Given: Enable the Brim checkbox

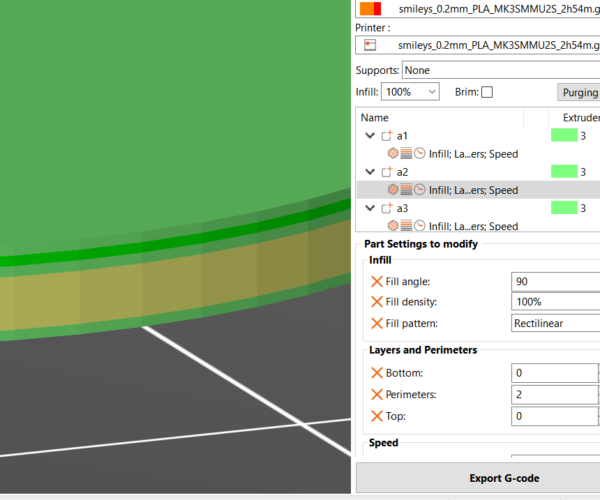Looking at the screenshot, I should pos(487,92).
